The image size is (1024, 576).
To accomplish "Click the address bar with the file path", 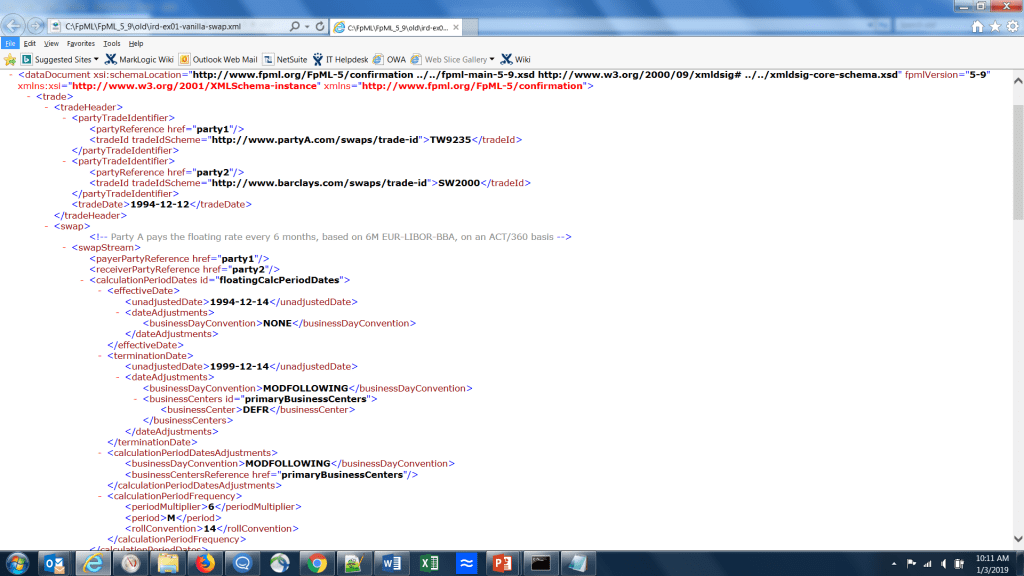I will (180, 26).
